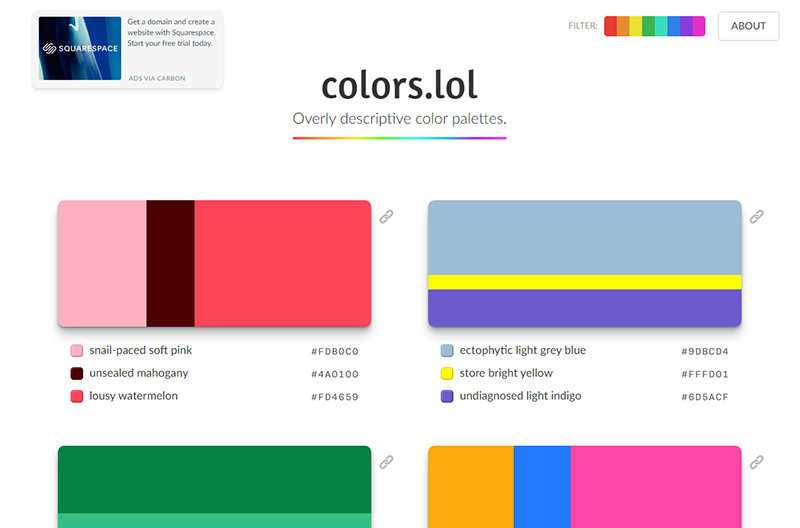Click the name "snail-paced soft pink"
800x528 pixels.
(141, 350)
